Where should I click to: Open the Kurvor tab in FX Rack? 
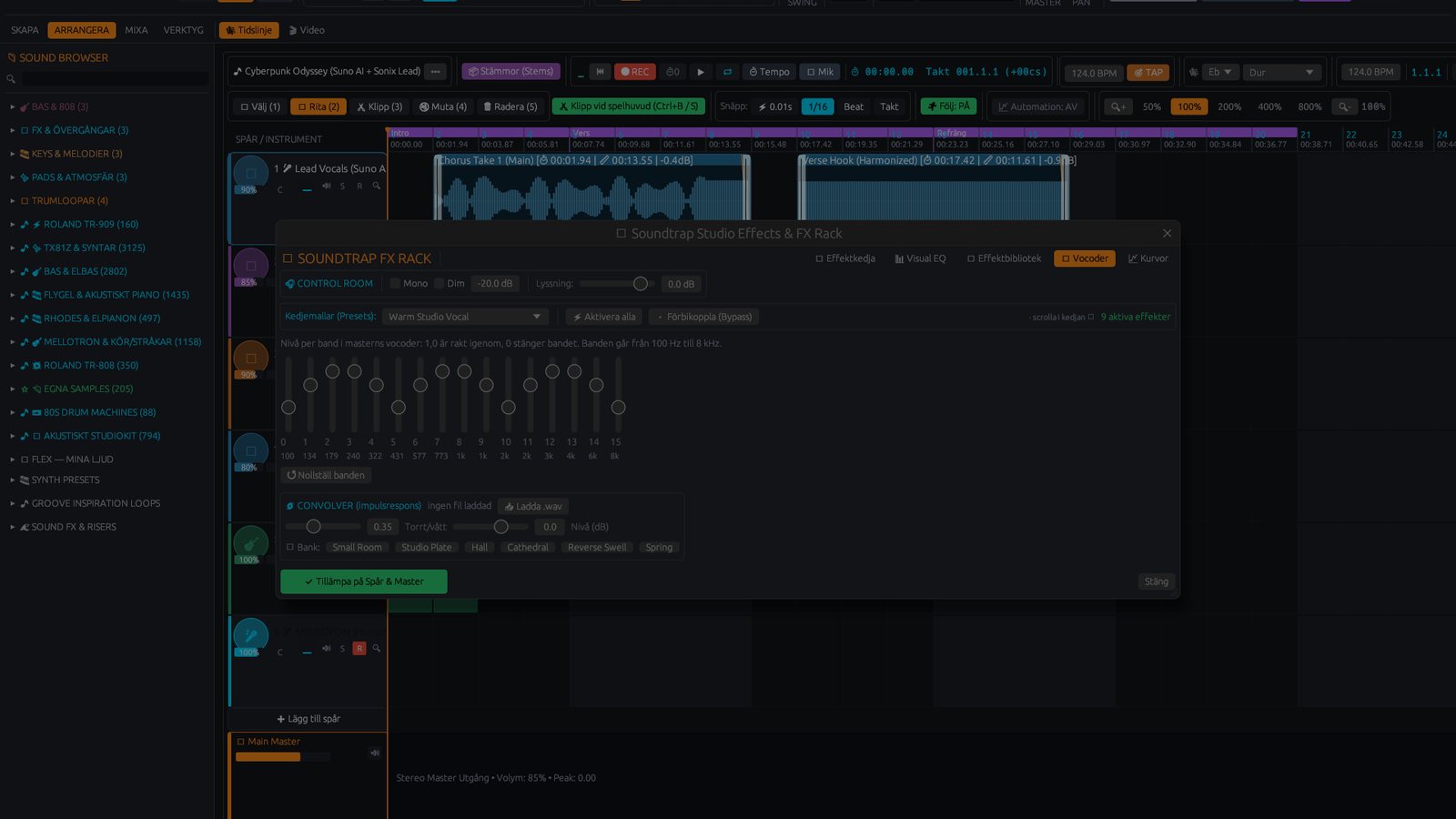tap(1148, 258)
